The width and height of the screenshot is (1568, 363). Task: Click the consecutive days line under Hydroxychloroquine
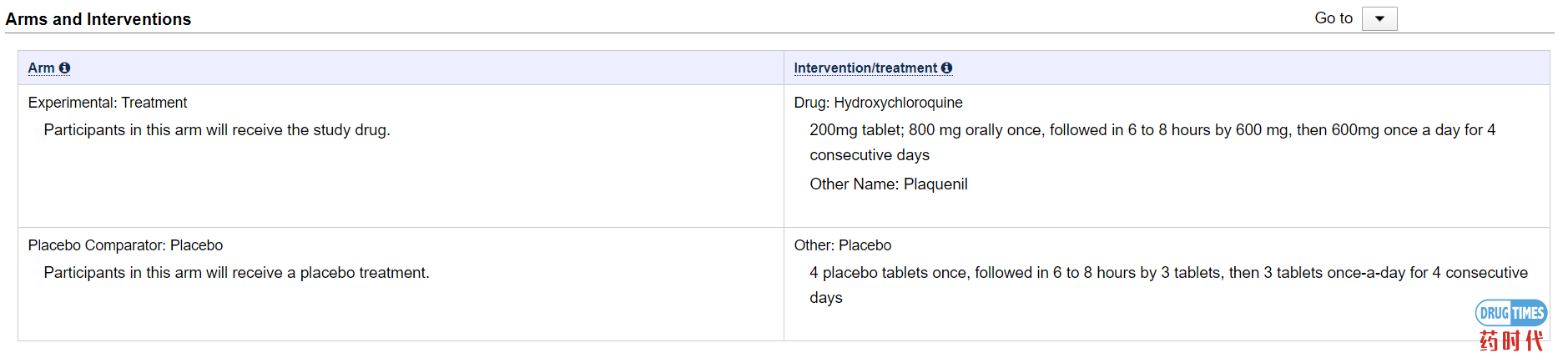(x=870, y=155)
